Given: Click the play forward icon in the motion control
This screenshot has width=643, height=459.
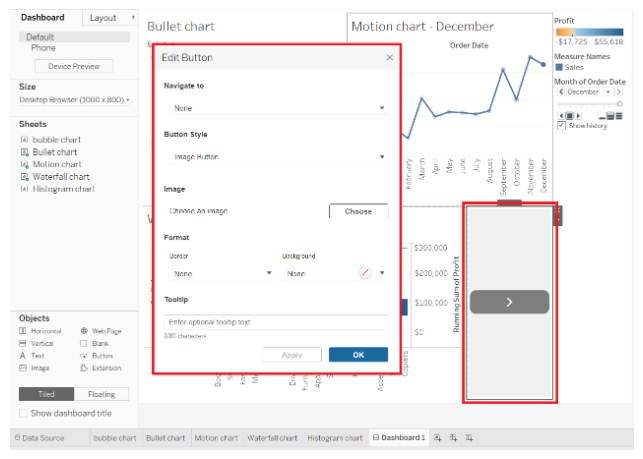Looking at the screenshot, I should coord(578,115).
